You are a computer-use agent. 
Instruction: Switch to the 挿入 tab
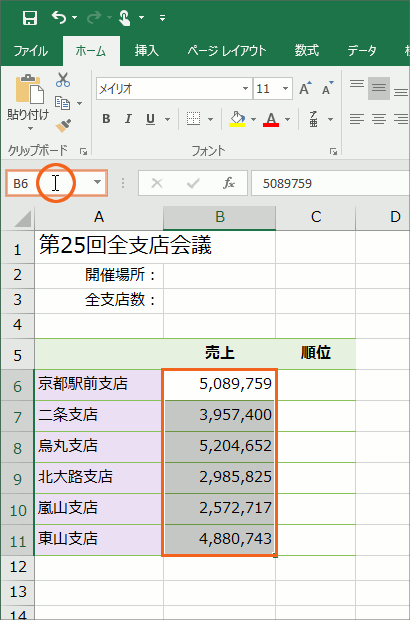(147, 51)
